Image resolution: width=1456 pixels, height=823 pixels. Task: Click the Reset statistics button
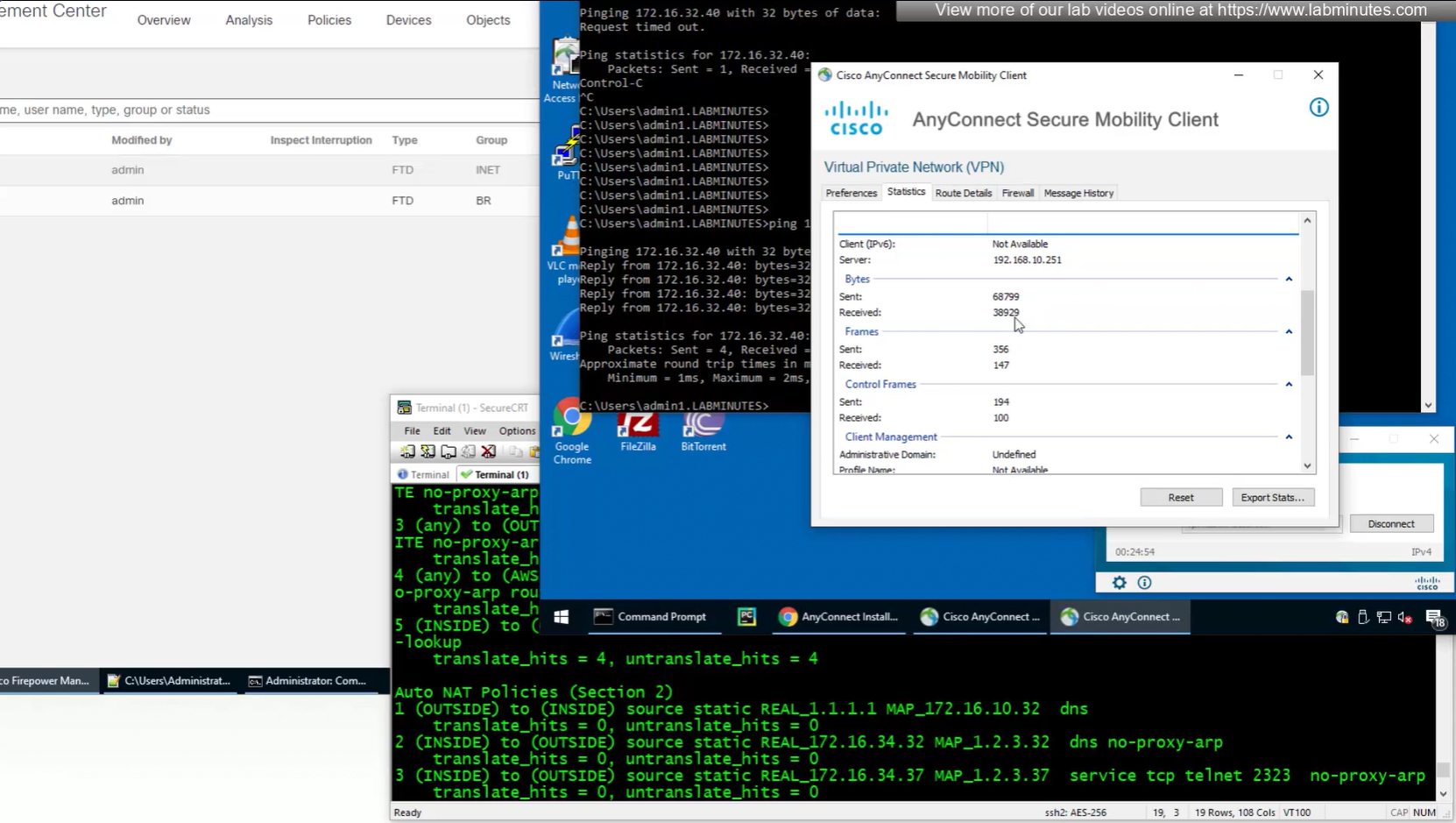click(1180, 497)
